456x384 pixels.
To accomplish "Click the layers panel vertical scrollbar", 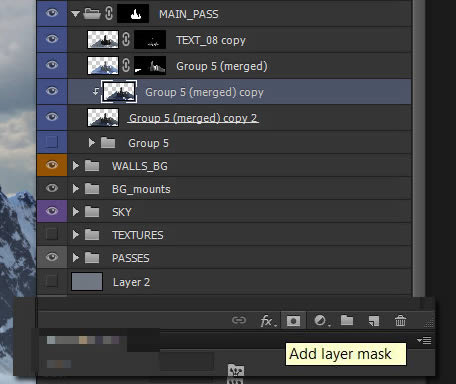I will point(419,147).
